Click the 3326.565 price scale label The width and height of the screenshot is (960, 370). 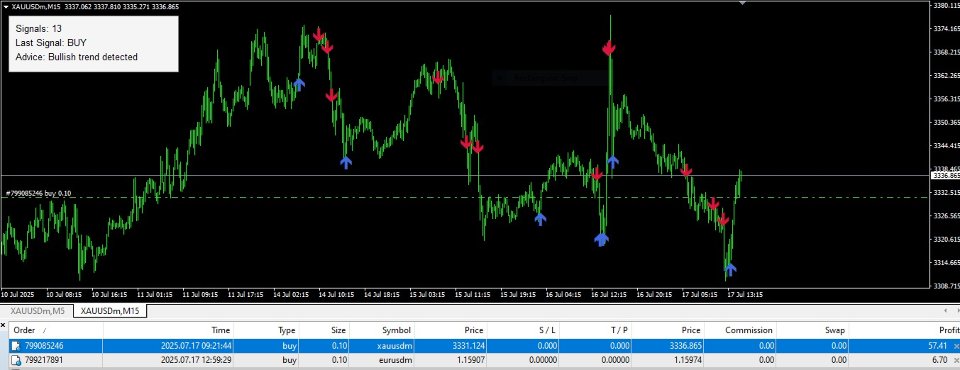[x=947, y=216]
